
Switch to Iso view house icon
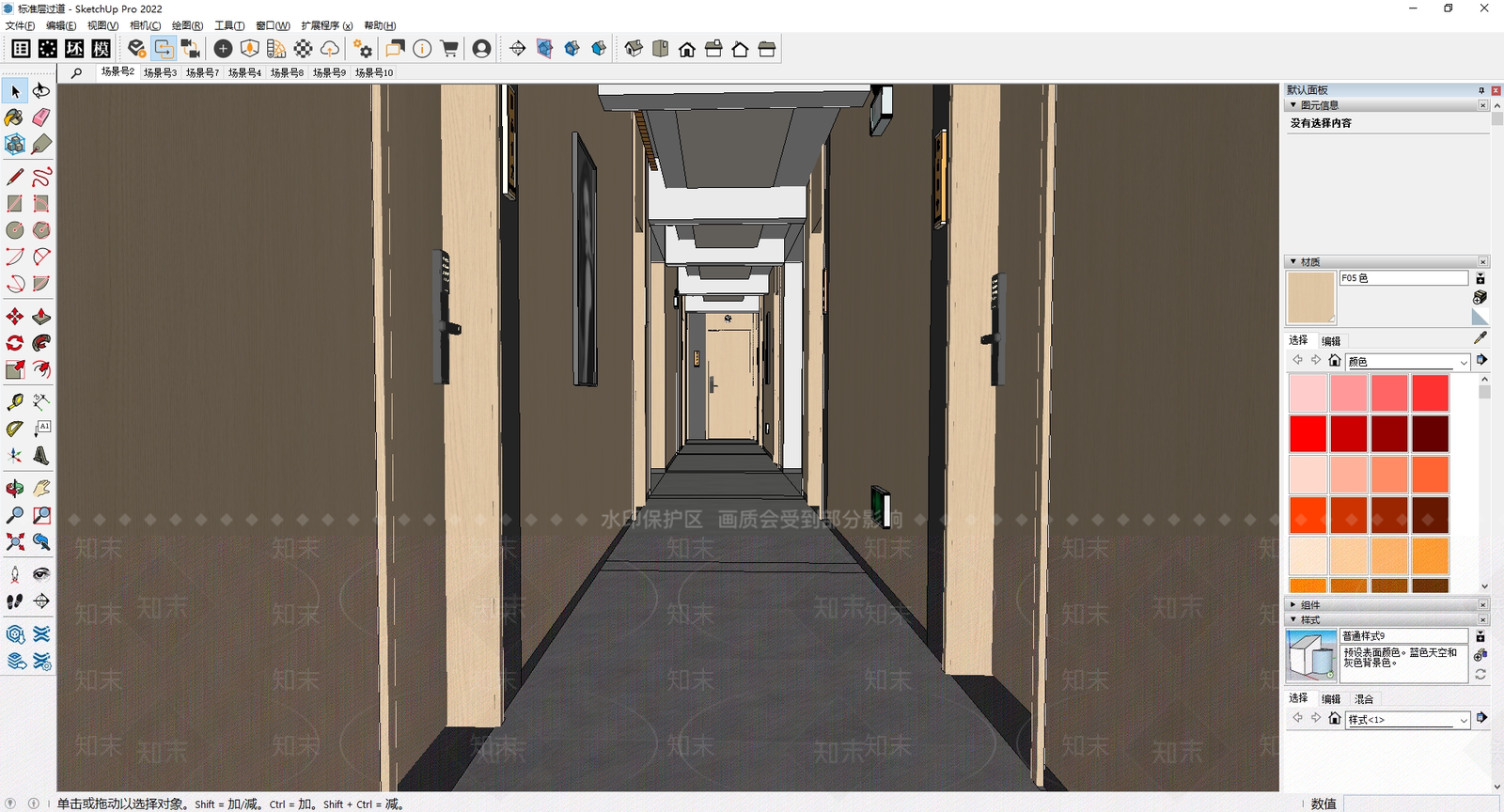click(x=634, y=49)
